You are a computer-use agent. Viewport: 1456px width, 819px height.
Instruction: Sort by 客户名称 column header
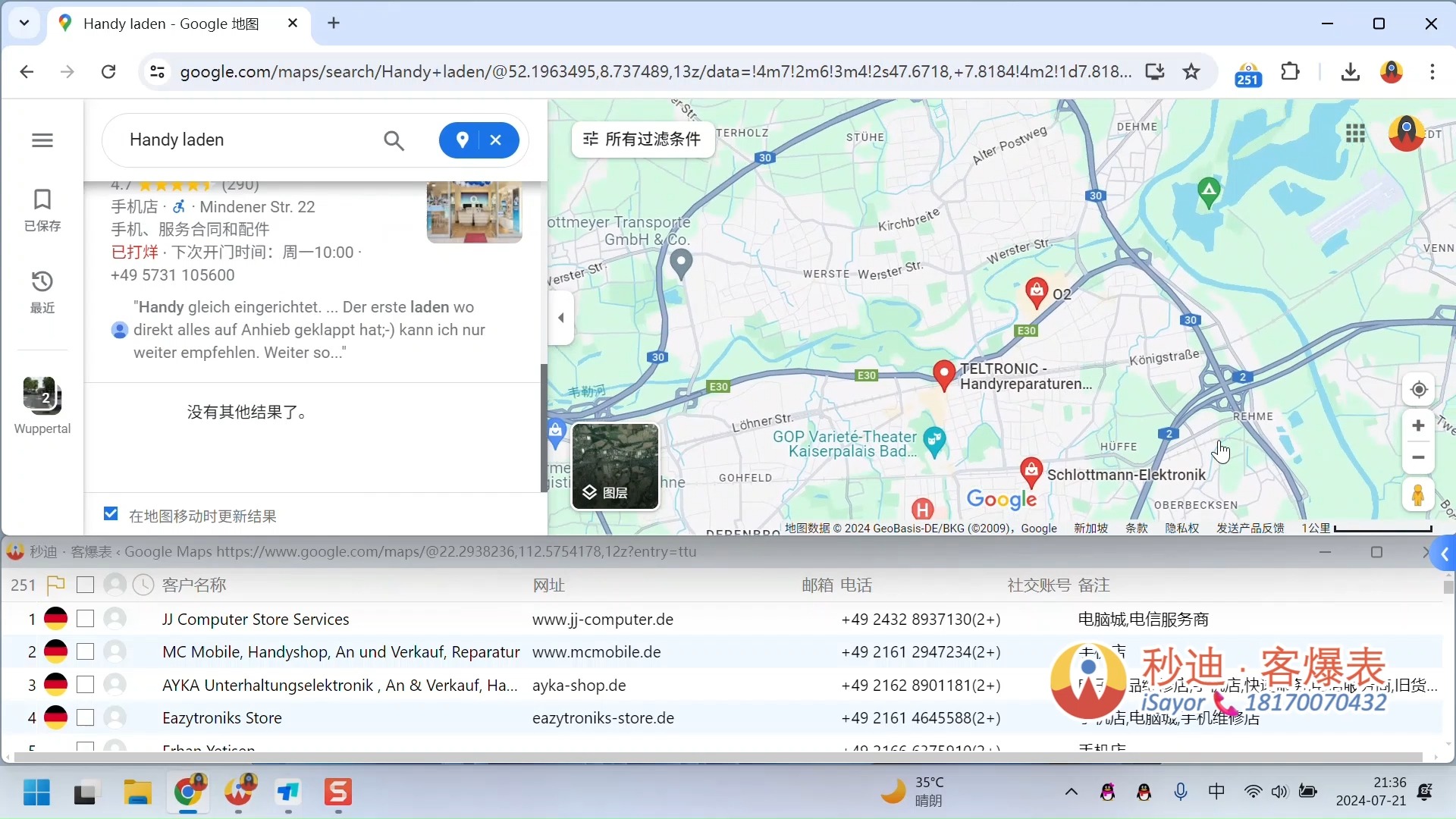coord(194,585)
